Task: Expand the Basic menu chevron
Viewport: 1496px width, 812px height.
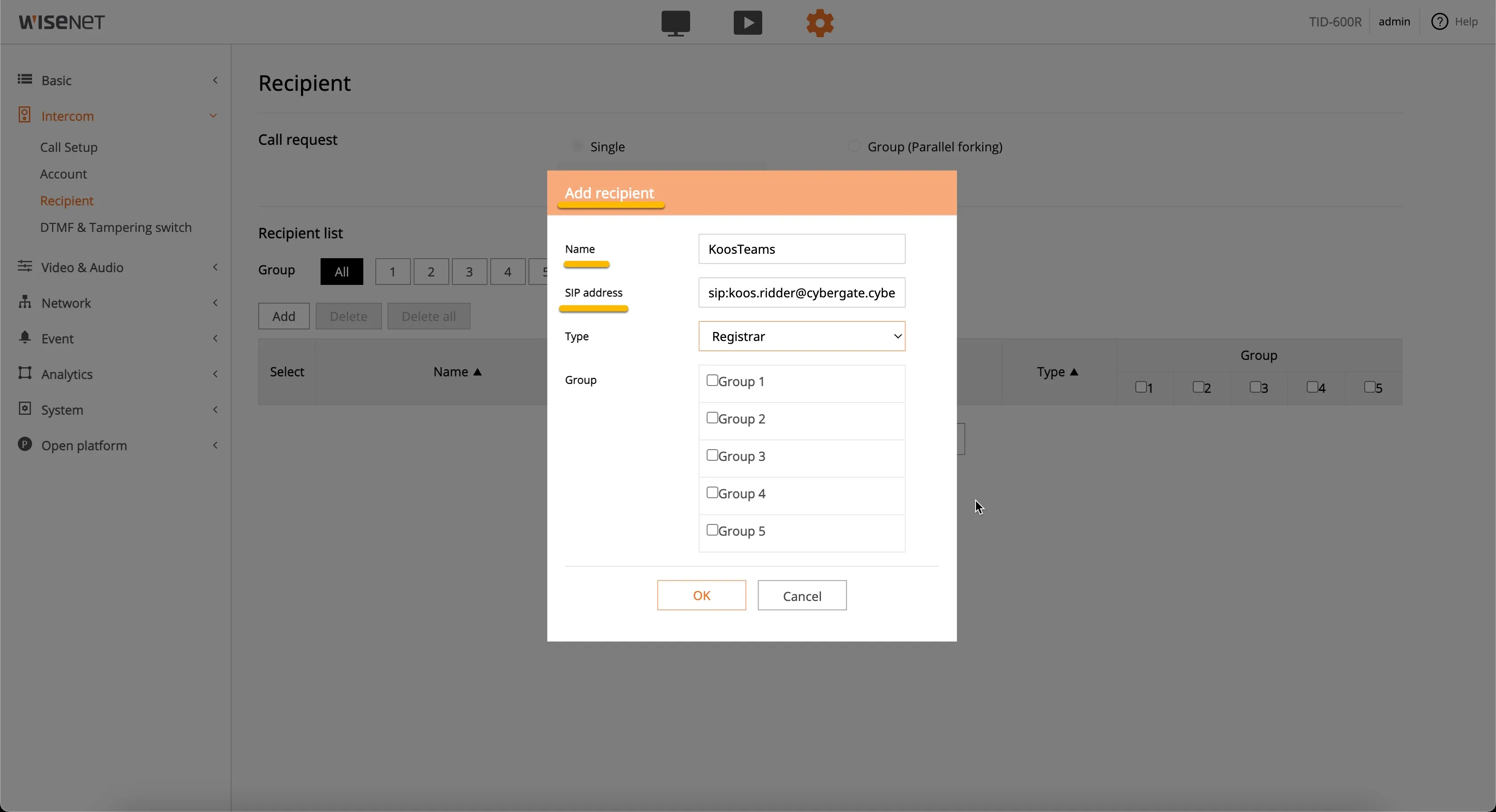Action: click(215, 80)
